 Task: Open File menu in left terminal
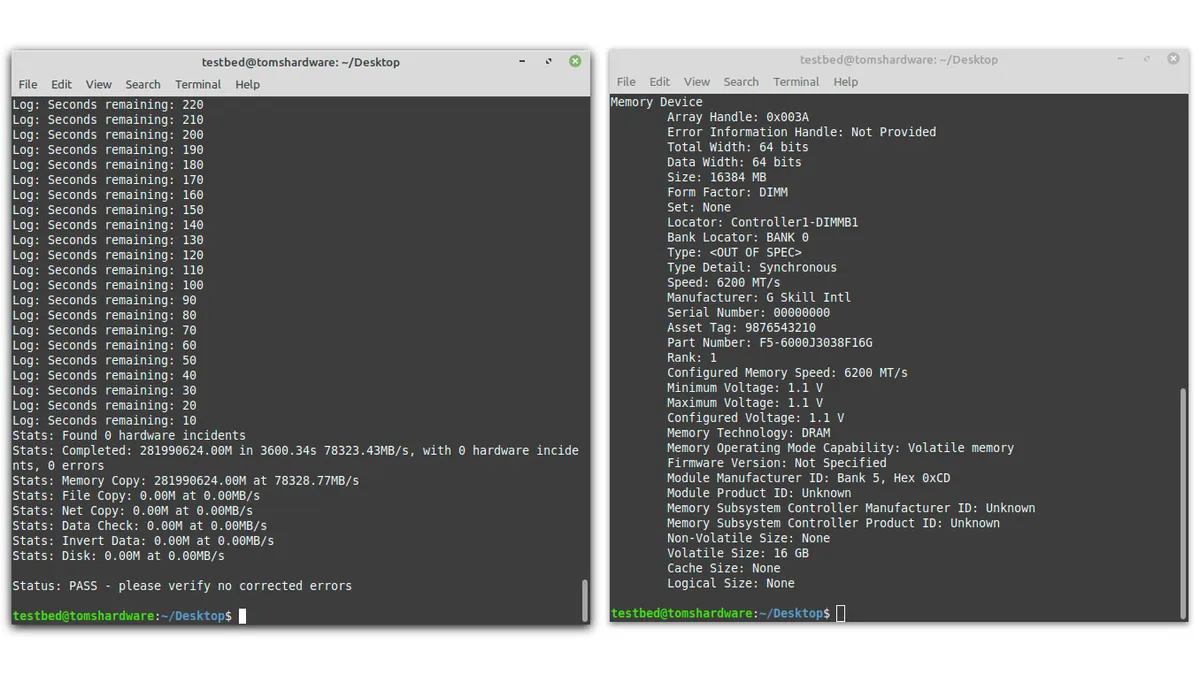[28, 85]
